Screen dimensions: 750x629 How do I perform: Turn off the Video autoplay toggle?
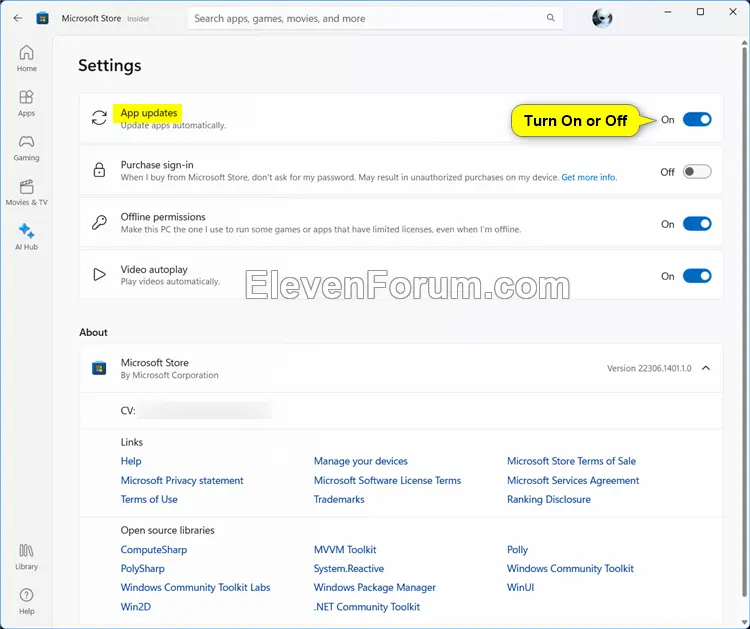[697, 276]
